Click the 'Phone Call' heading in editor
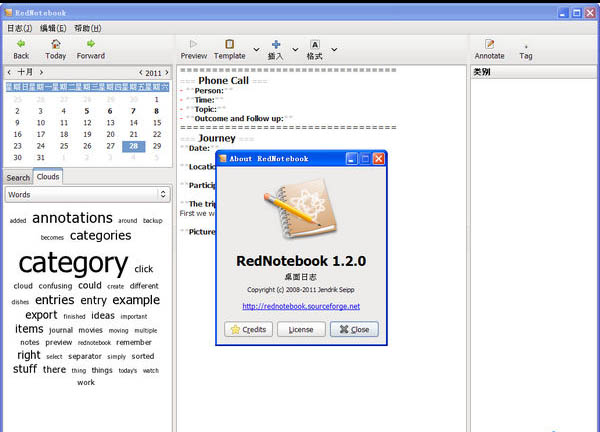The width and height of the screenshot is (600, 432). (223, 81)
